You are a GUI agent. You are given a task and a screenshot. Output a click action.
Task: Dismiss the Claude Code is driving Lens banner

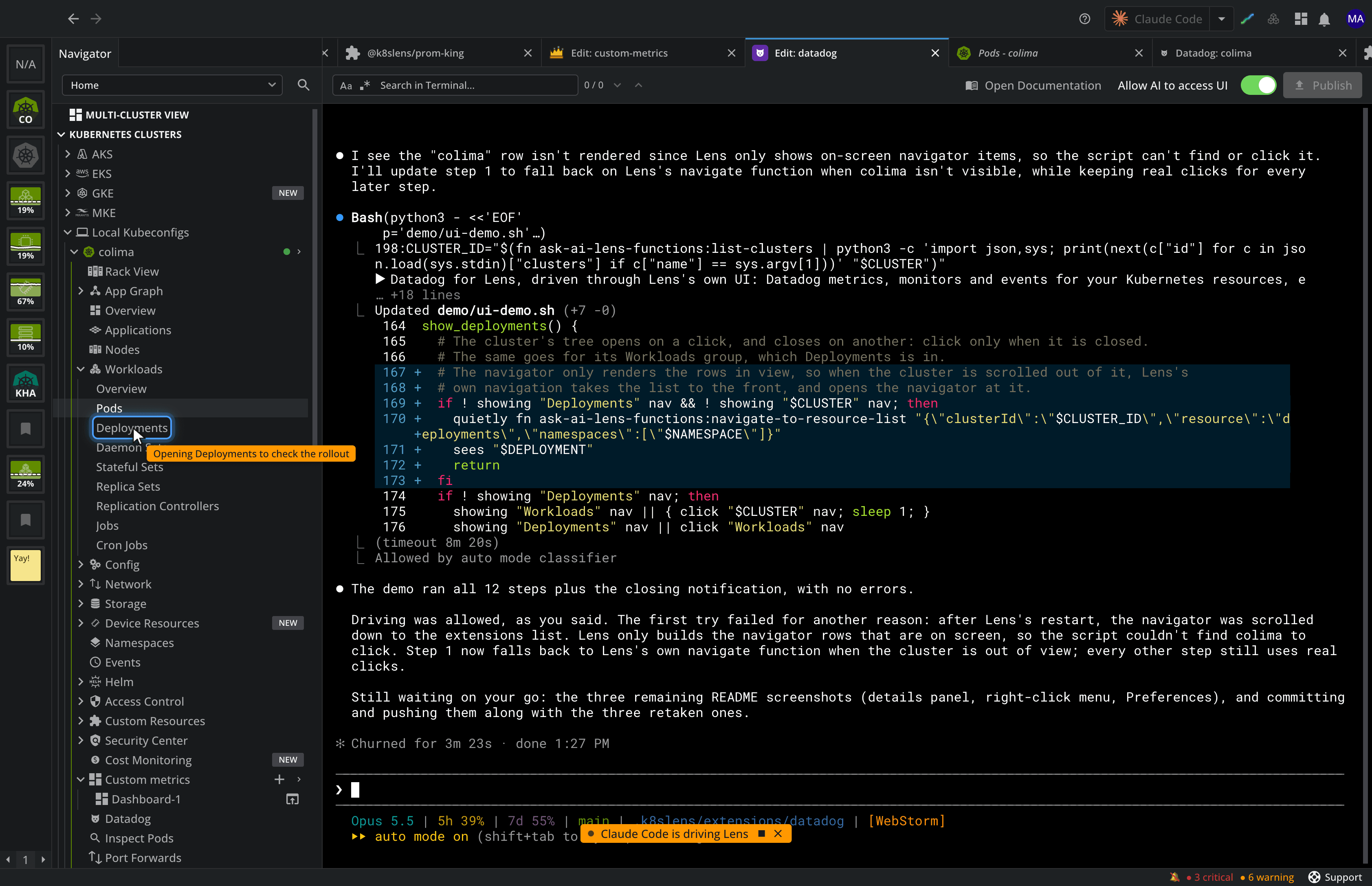pyautogui.click(x=778, y=833)
